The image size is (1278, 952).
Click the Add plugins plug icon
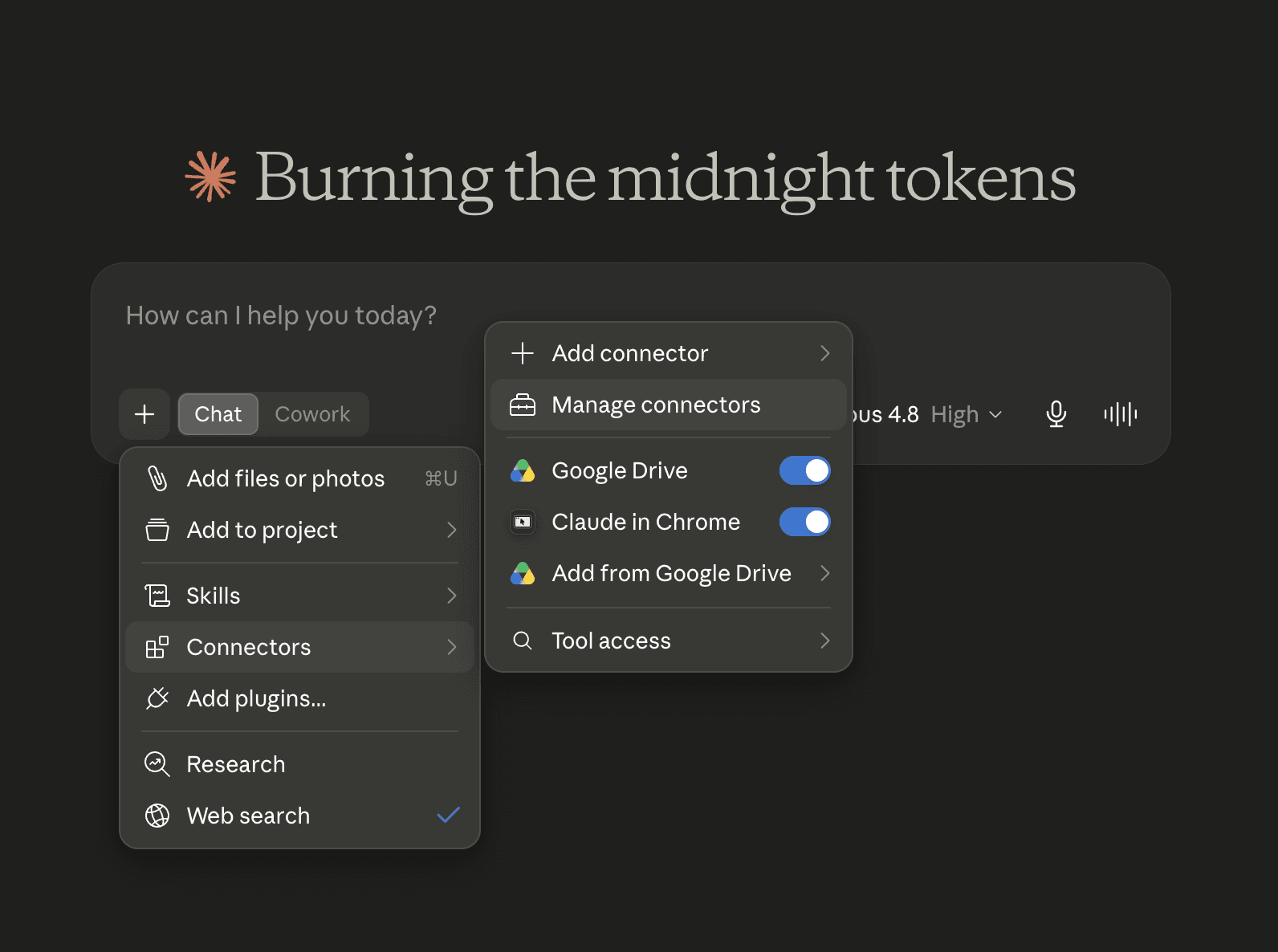[x=157, y=698]
